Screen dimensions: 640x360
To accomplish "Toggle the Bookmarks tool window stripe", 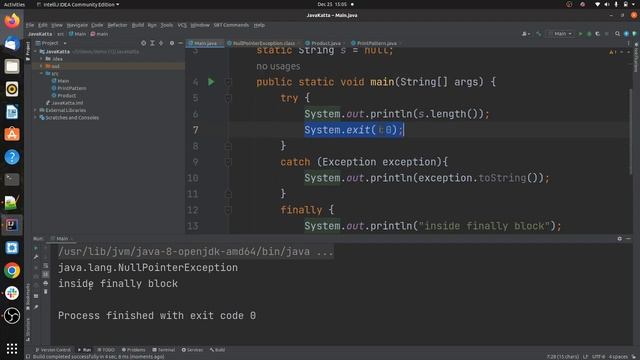I will [x=28, y=297].
